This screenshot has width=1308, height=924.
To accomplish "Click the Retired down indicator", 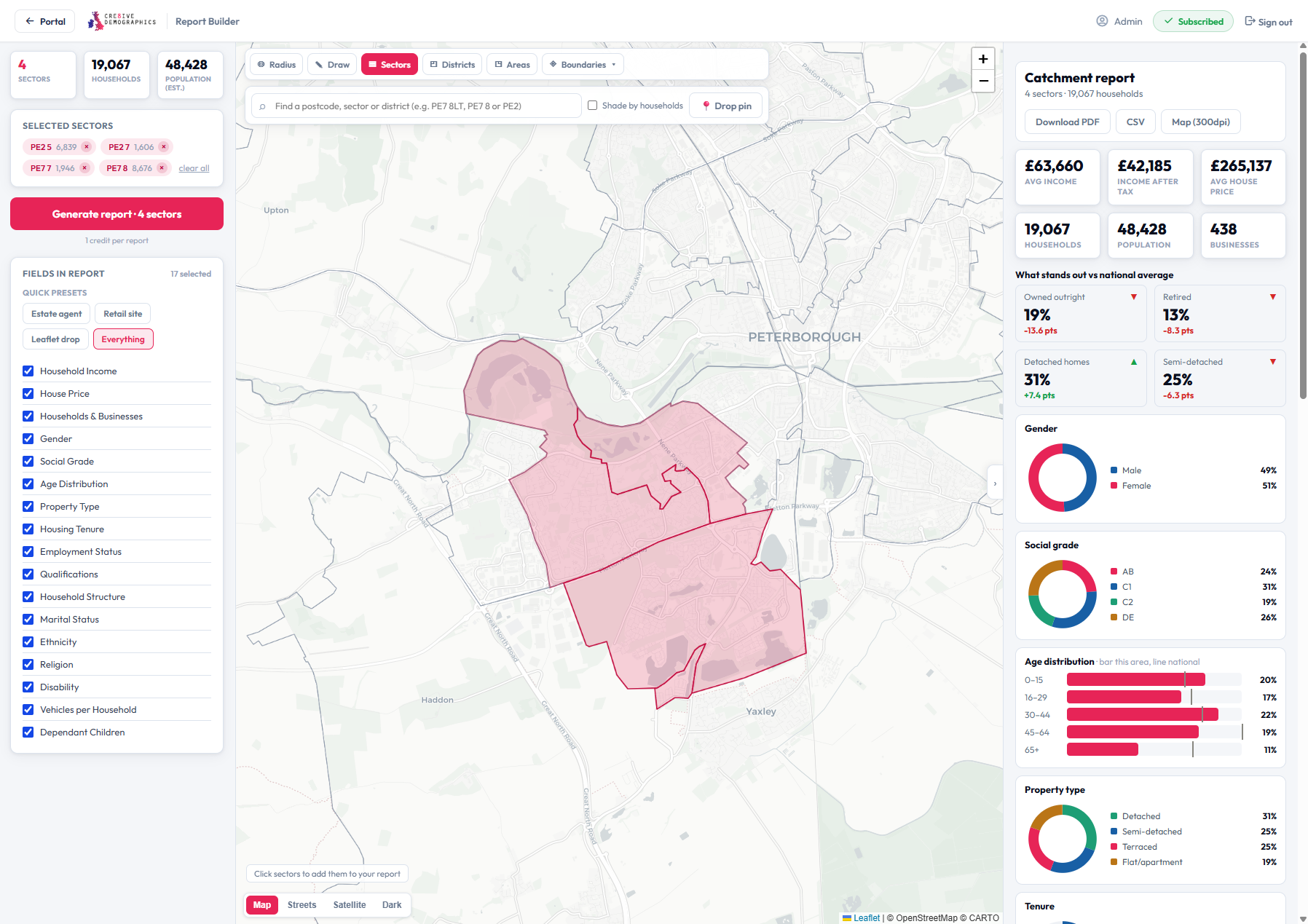I will pos(1273,297).
